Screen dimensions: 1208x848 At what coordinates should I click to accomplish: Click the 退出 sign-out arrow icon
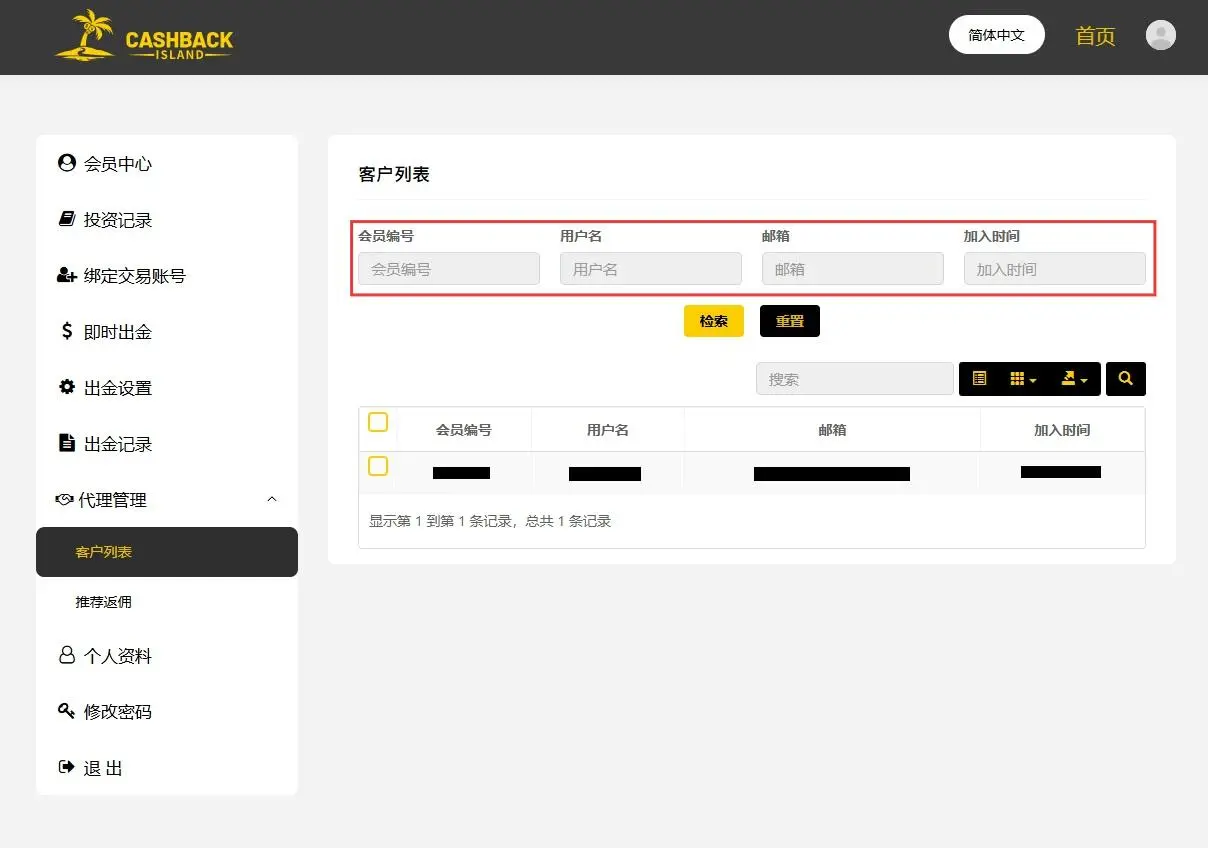tap(67, 767)
